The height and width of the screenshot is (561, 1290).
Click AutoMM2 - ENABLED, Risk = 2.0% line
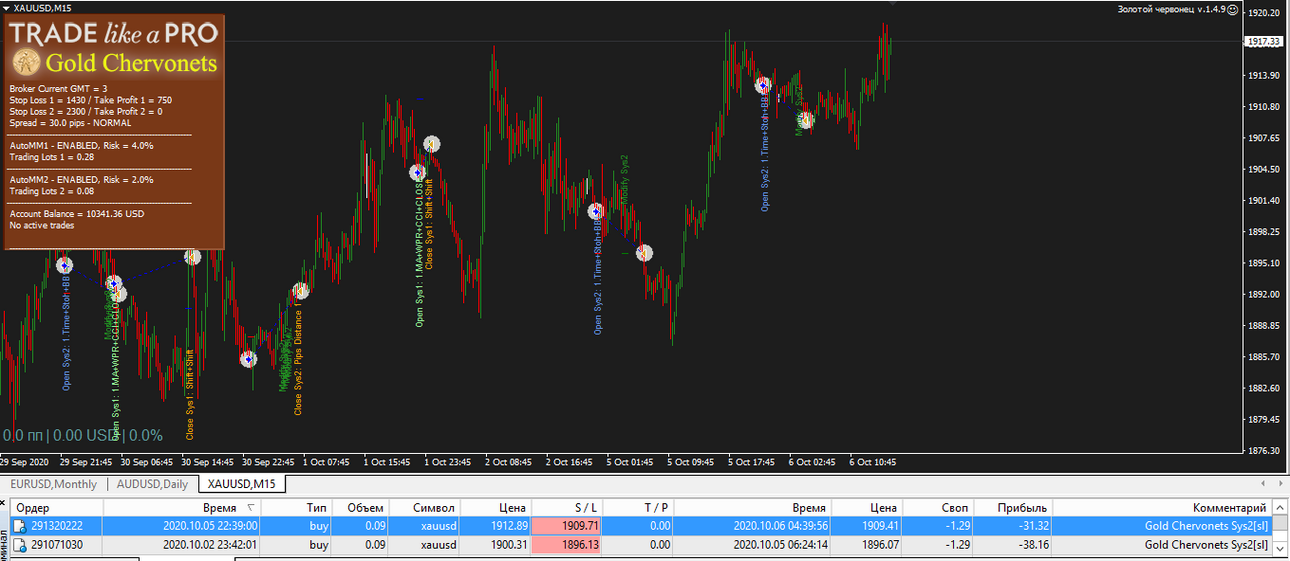pyautogui.click(x=82, y=179)
